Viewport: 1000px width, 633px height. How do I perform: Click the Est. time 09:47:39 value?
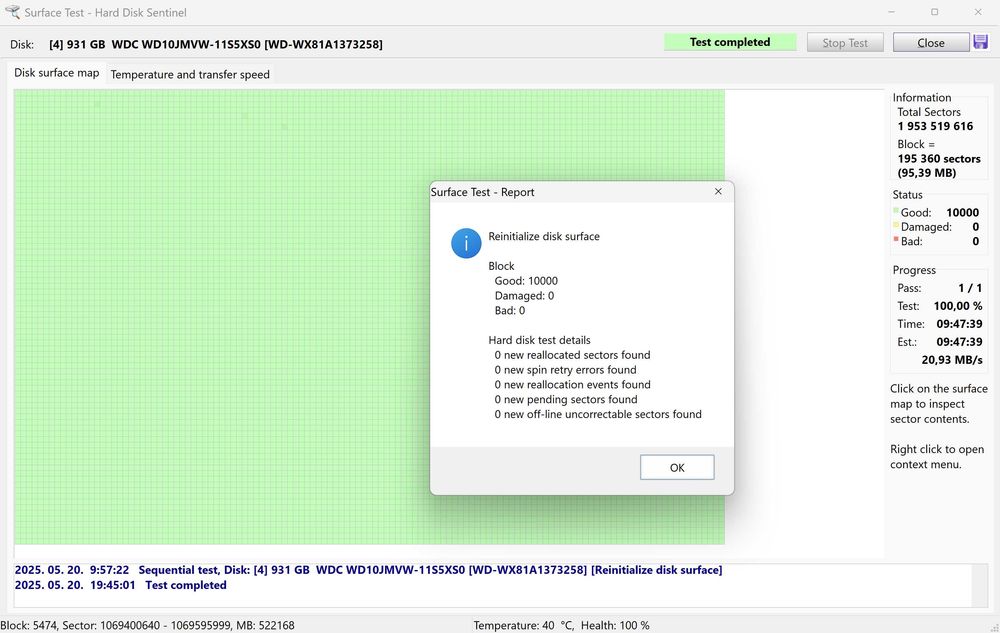[959, 342]
